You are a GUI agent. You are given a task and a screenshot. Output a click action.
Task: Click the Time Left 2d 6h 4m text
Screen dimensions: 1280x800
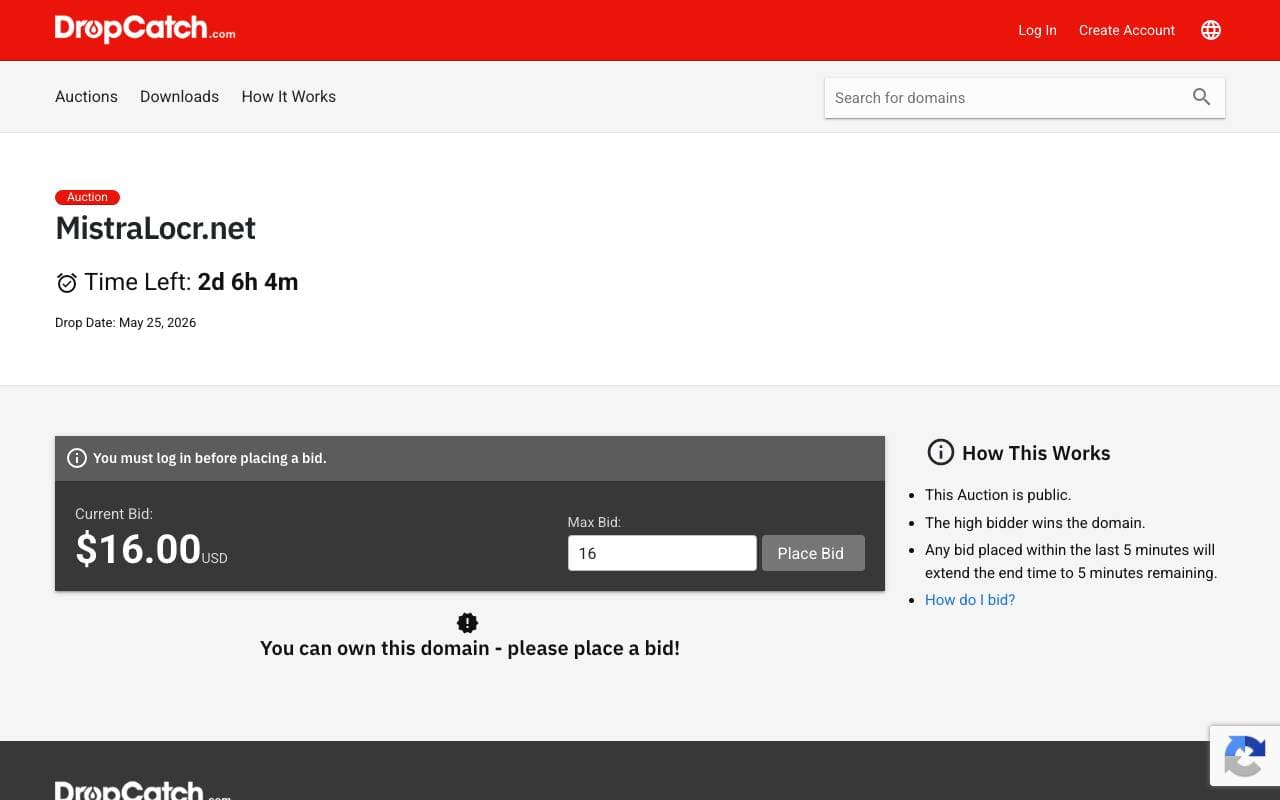[191, 282]
